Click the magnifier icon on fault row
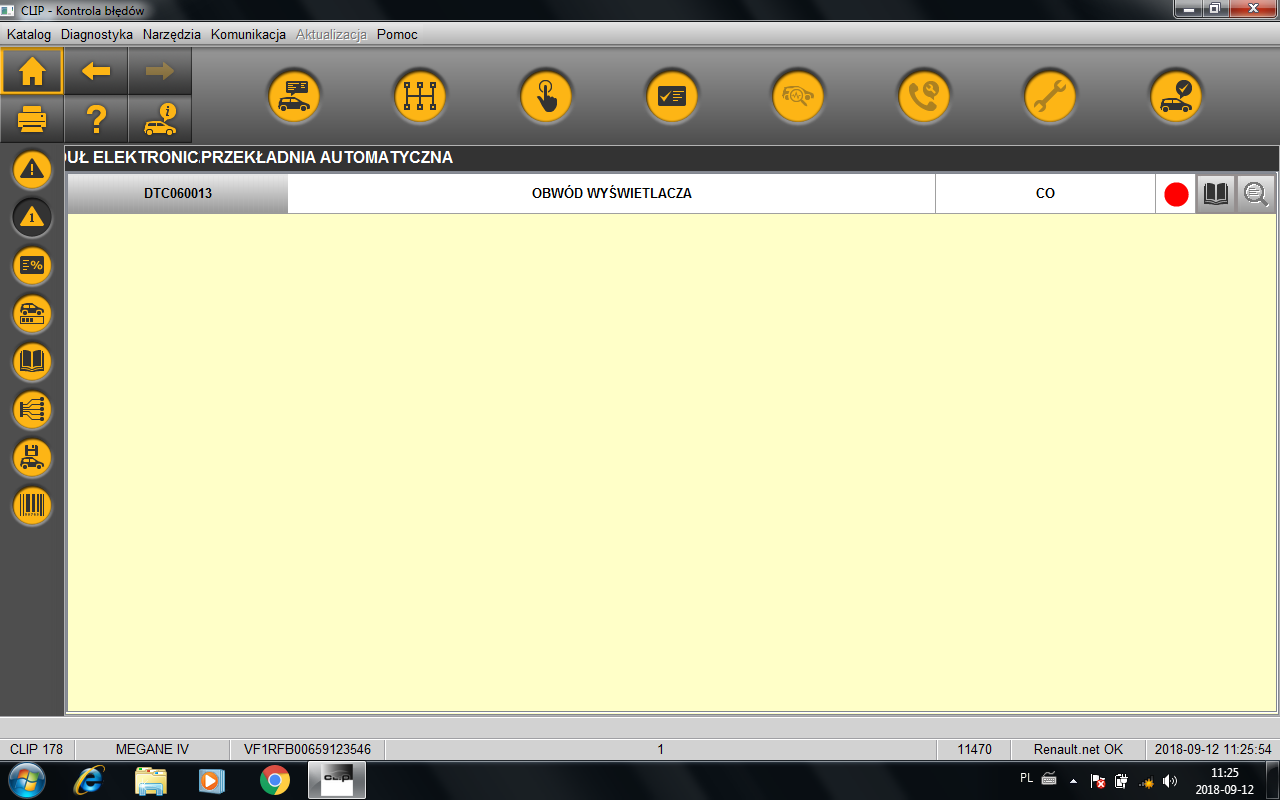 (1256, 194)
